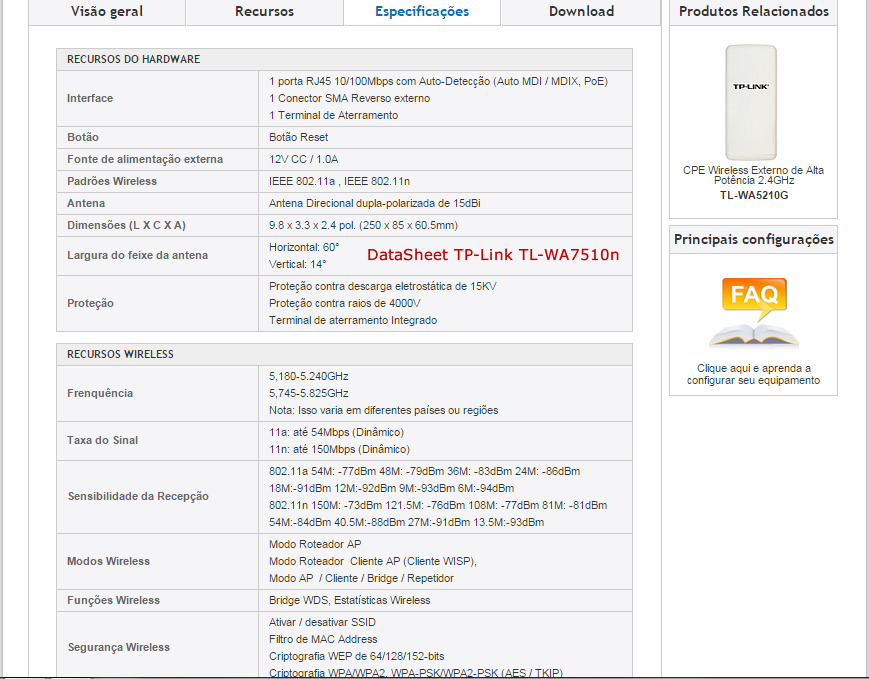Click 'CPE Wireless Externo de Alta Potência 2.4GHz'
Viewport: 869px width, 679px height.
[x=754, y=175]
